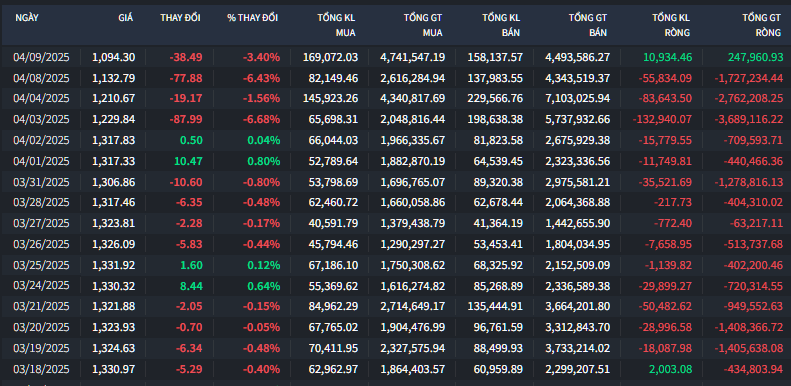Screen dimensions: 791x386
Task: Click the -6.43% change cell
Action: point(261,78)
